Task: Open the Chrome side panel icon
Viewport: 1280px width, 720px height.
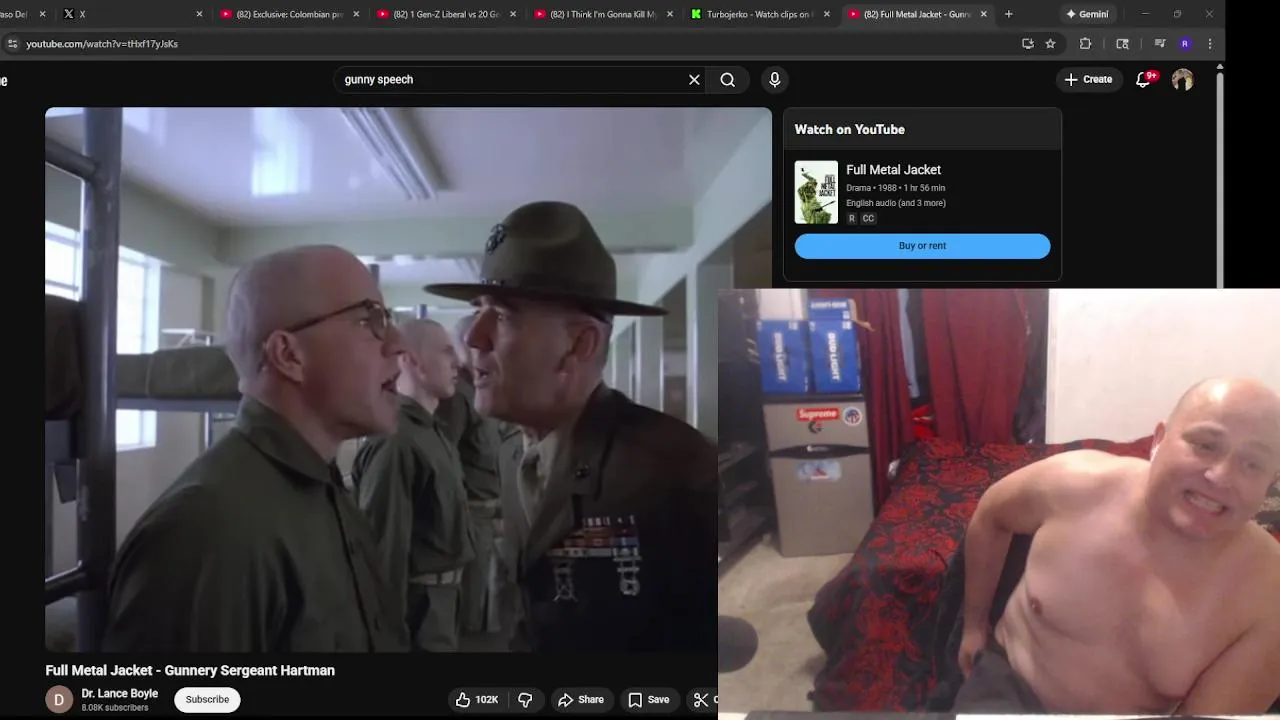Action: pos(1122,44)
